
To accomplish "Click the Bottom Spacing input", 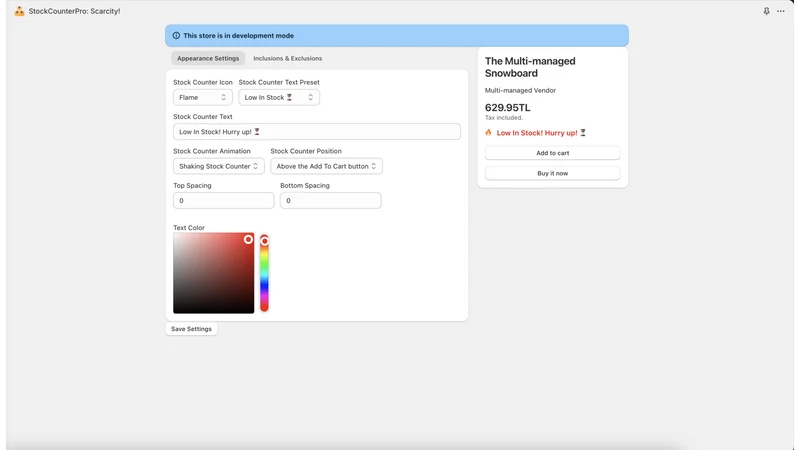I will click(330, 201).
